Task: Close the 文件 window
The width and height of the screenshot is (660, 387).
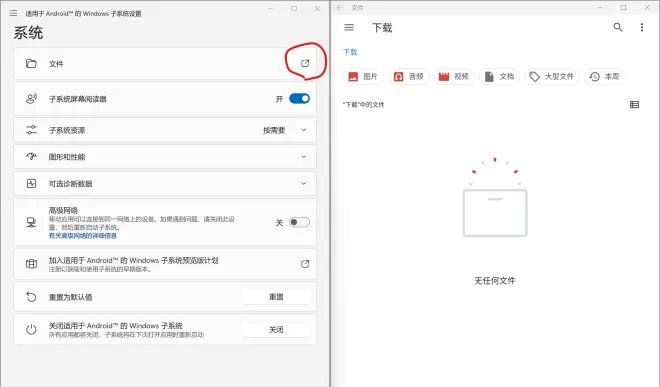Action: (x=647, y=8)
